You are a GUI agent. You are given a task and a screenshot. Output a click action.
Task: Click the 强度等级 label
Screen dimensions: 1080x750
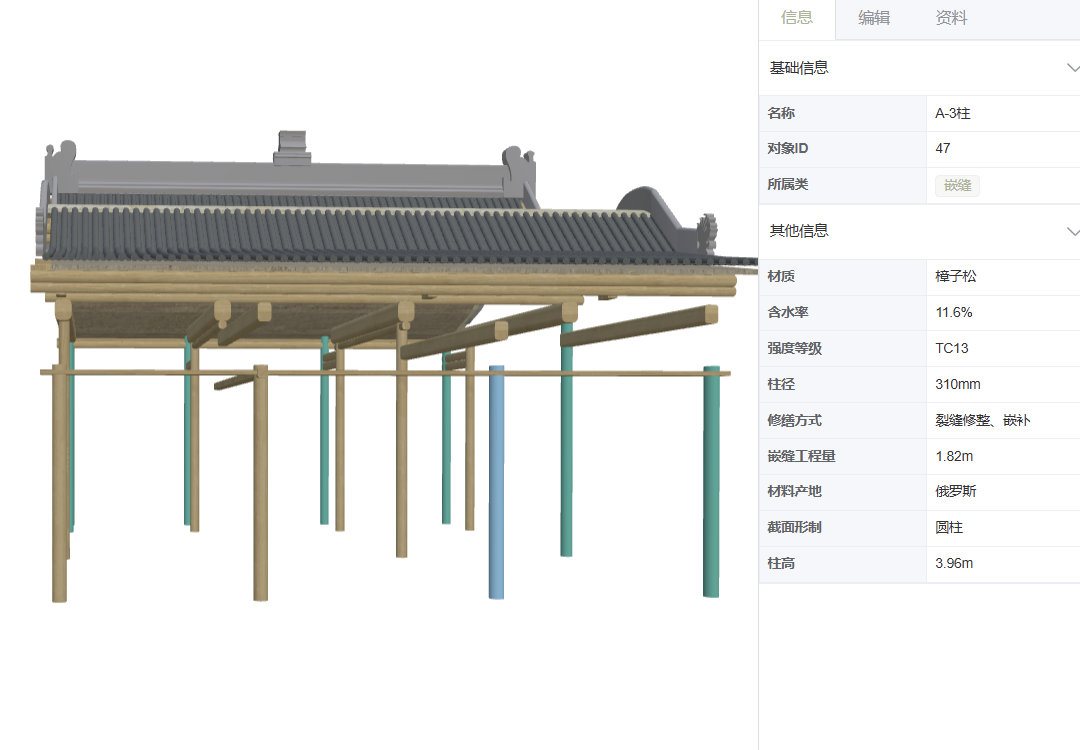[794, 348]
